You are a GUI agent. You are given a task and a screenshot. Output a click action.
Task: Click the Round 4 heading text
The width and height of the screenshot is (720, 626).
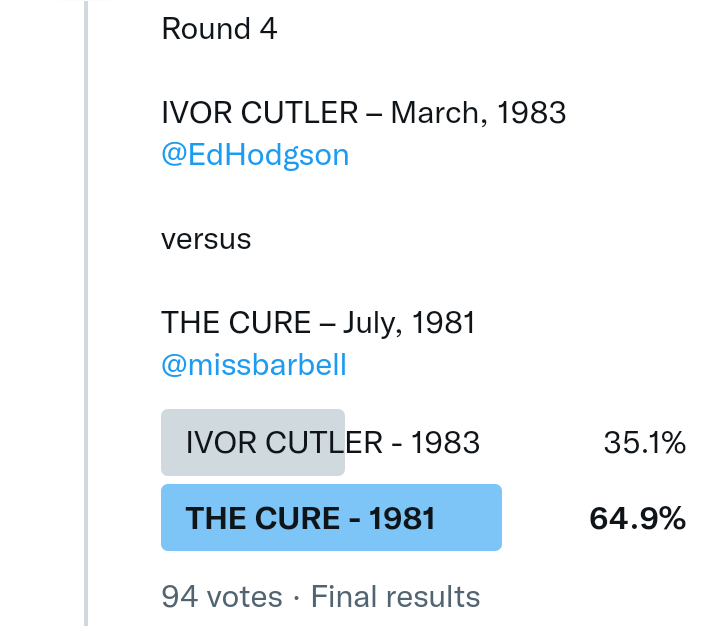219,29
